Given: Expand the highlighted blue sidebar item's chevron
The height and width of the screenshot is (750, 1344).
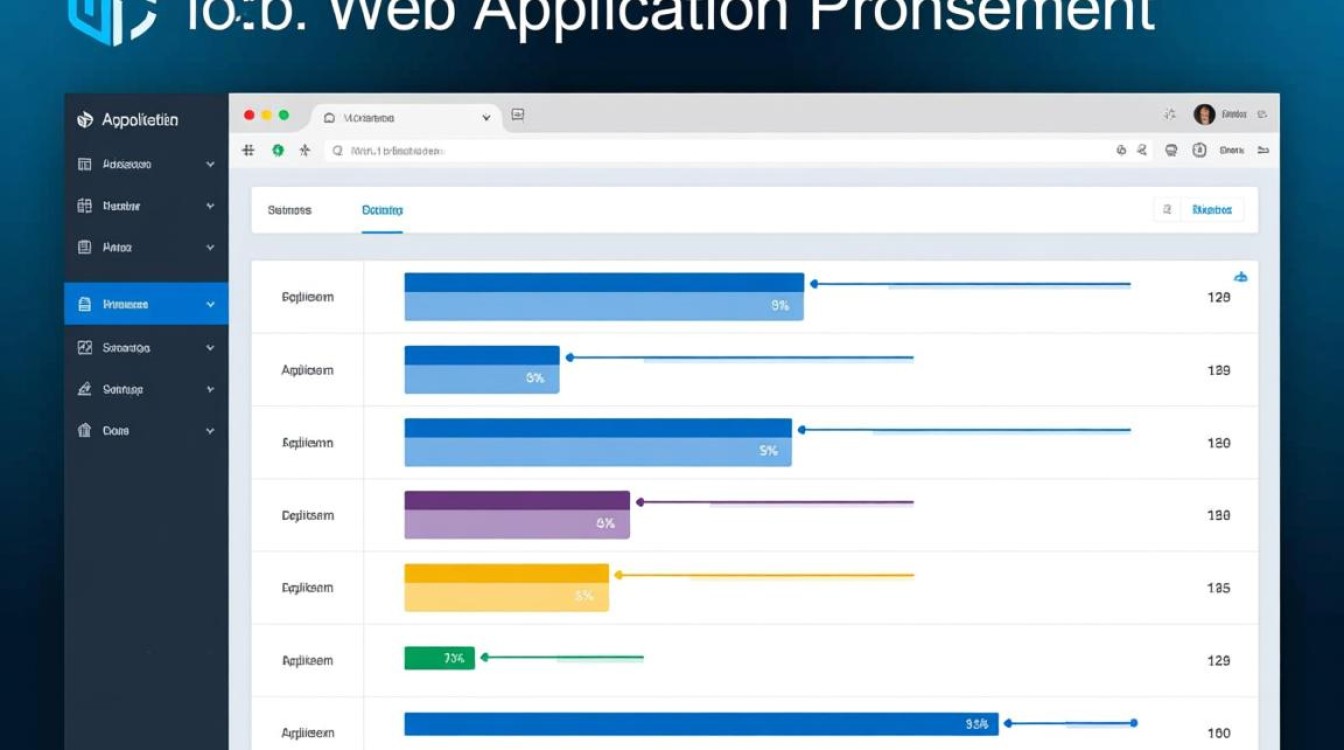Looking at the screenshot, I should pos(210,304).
